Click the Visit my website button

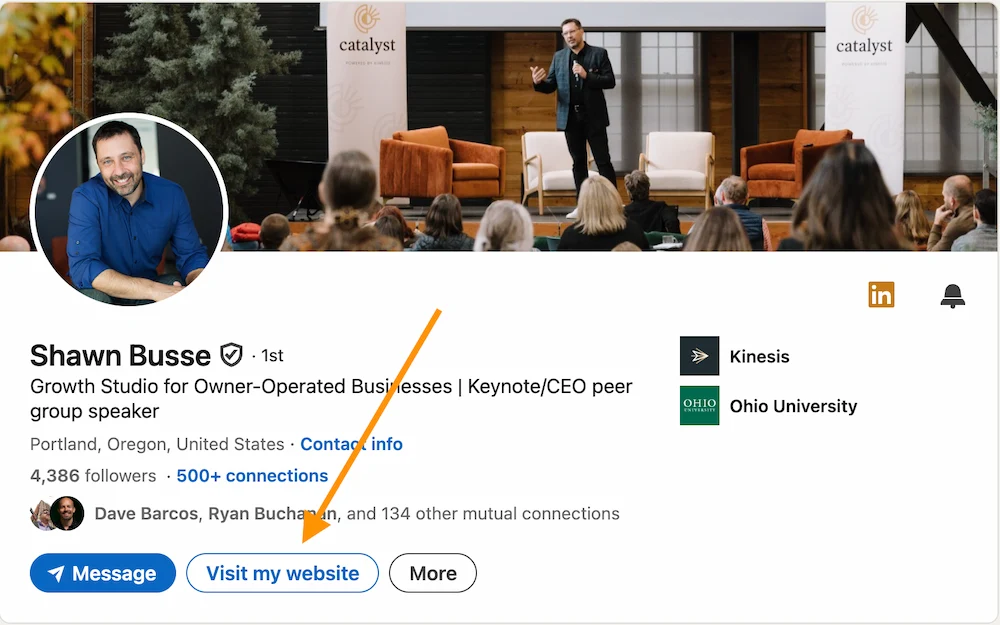coord(282,573)
